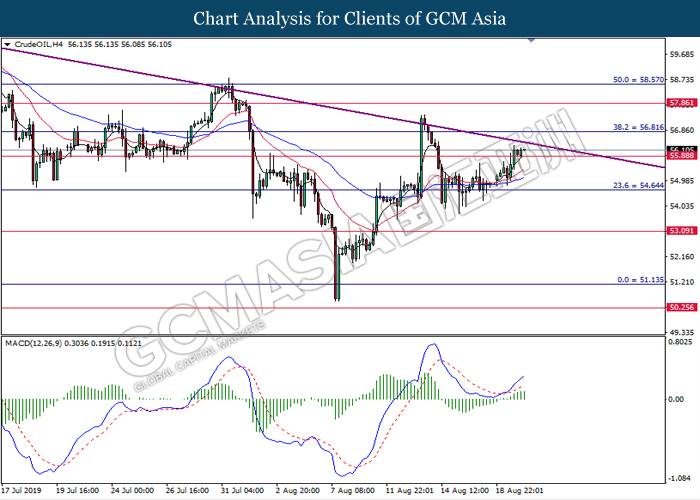Screen dimensions: 700x500
Task: Open the CrudeOIL,H4 chart symbol dropdown arrow
Action: point(7,45)
